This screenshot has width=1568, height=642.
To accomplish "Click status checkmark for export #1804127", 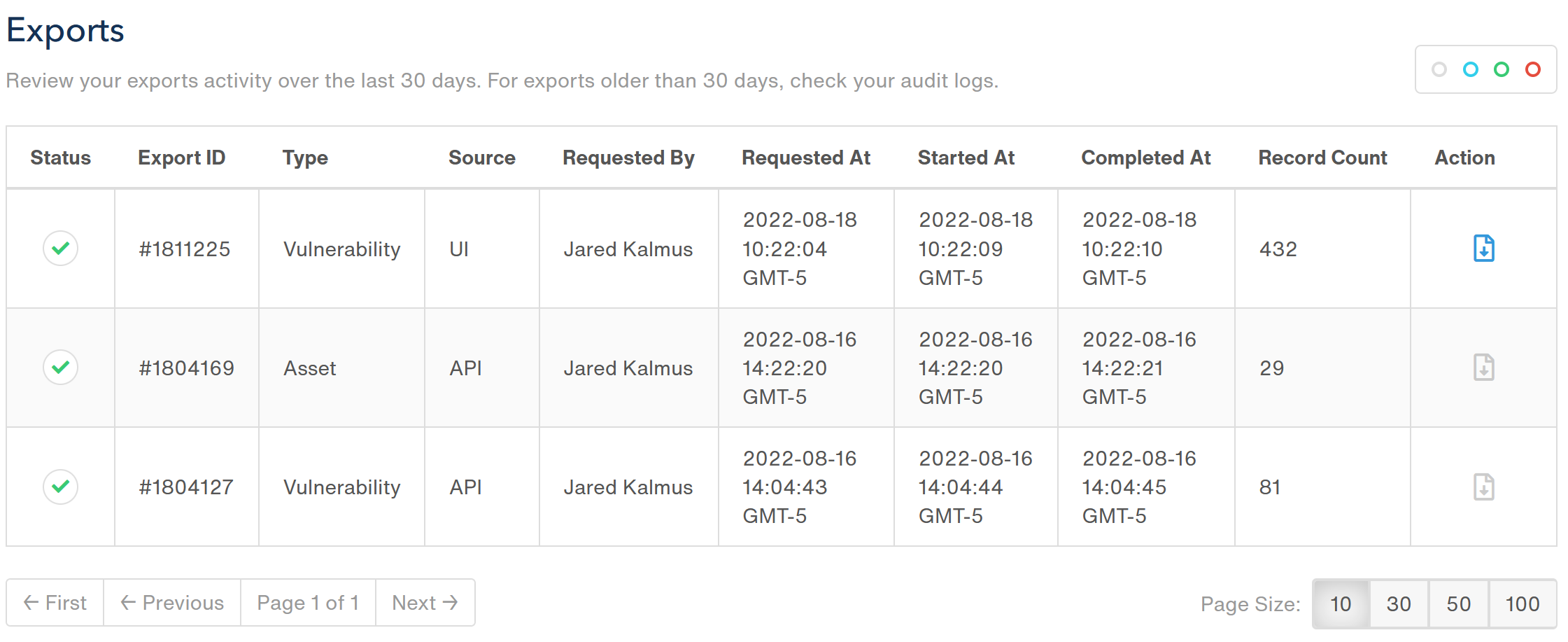I will (61, 486).
